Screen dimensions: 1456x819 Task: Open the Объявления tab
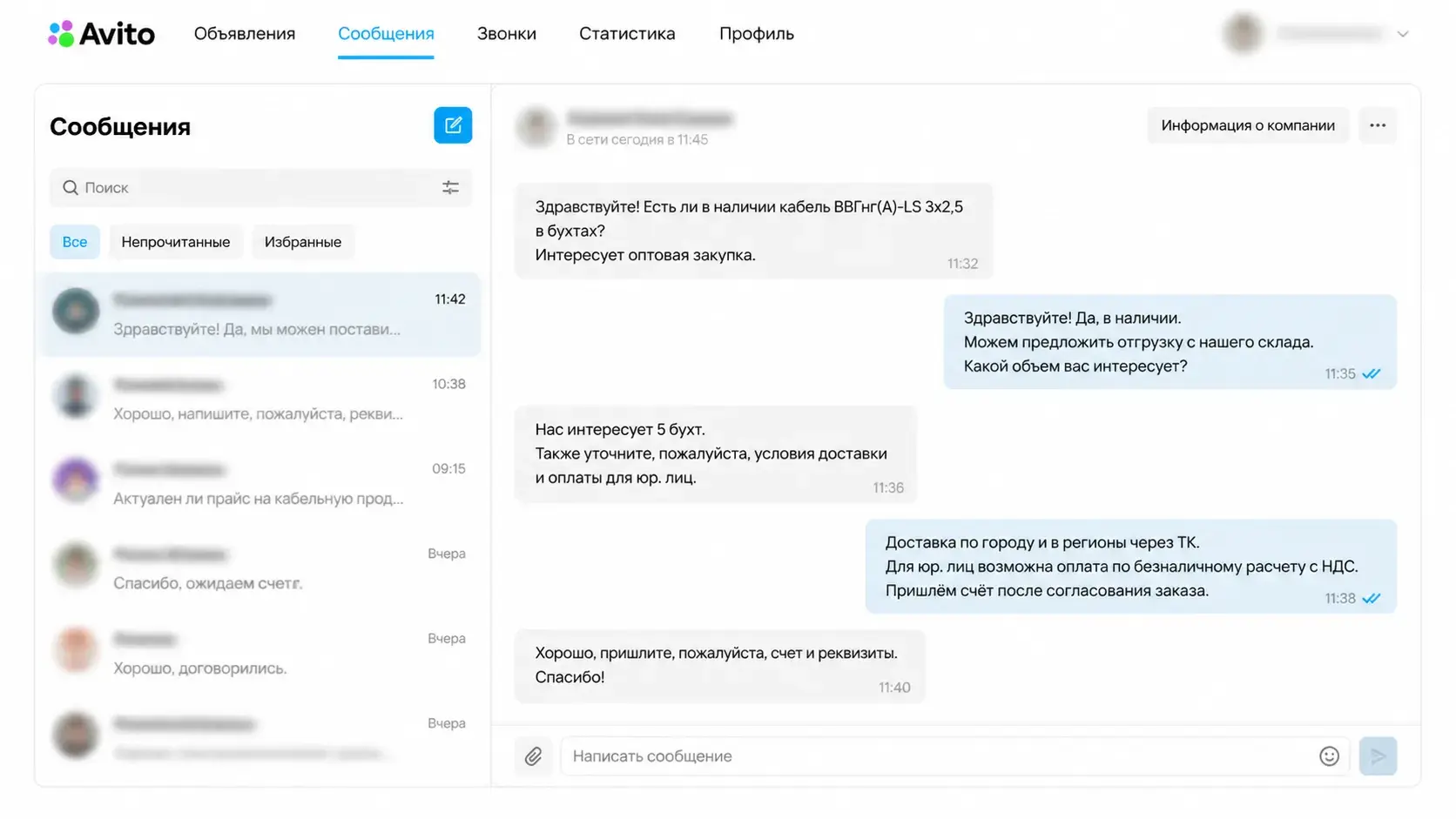point(245,34)
